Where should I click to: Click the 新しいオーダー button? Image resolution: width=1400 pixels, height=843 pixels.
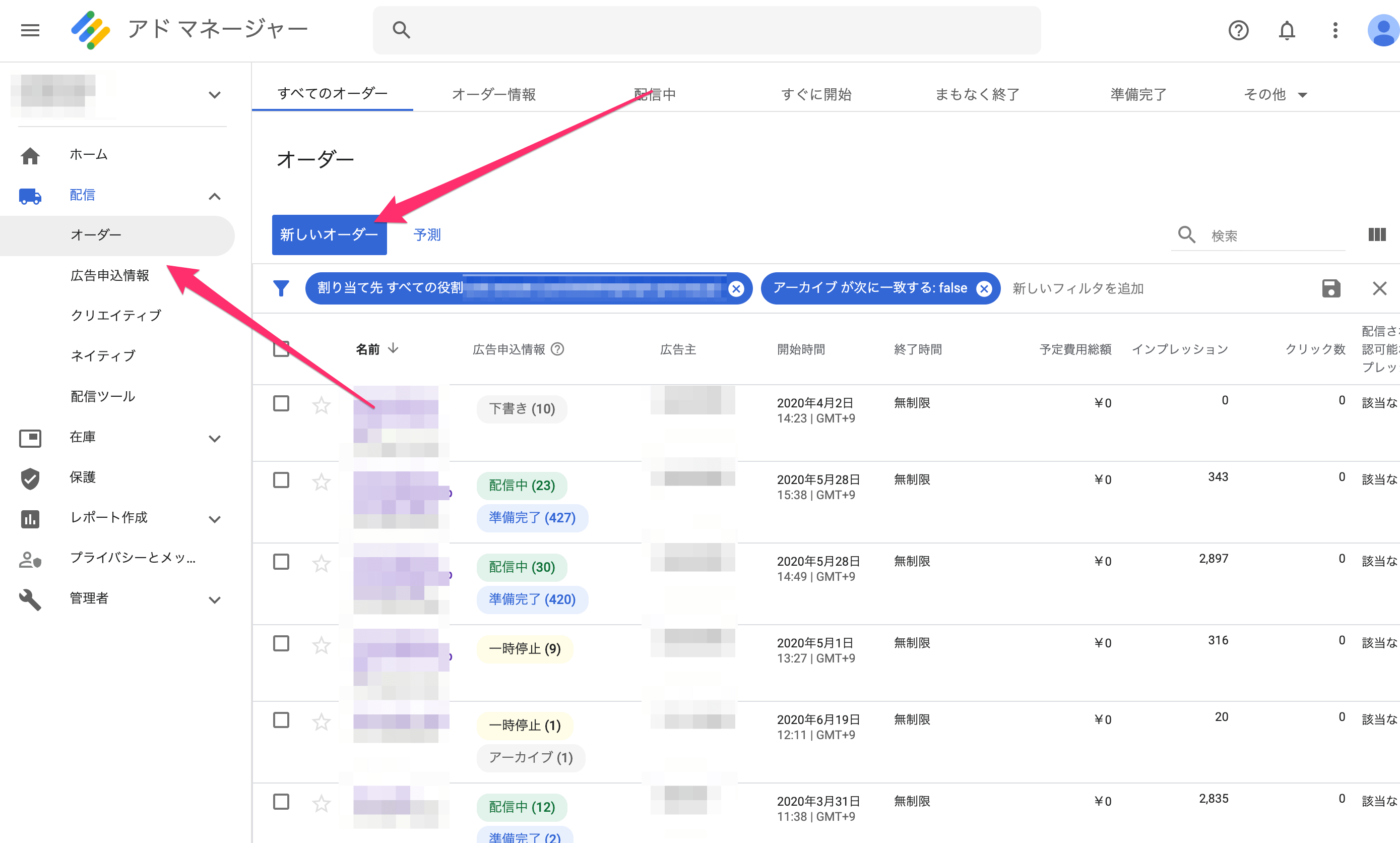[x=329, y=234]
